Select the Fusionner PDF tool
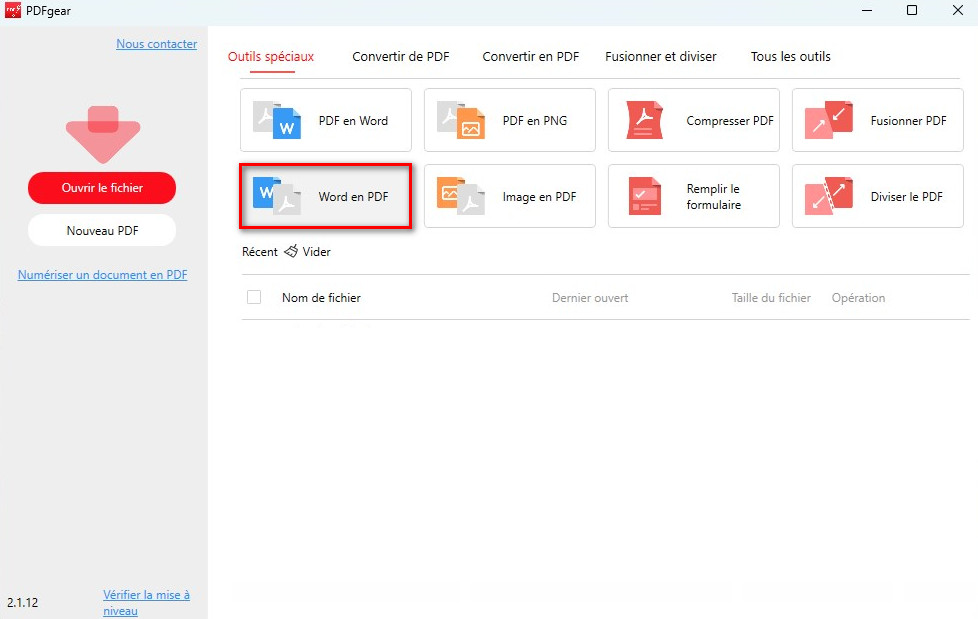Viewport: 978px width, 619px height. click(877, 120)
